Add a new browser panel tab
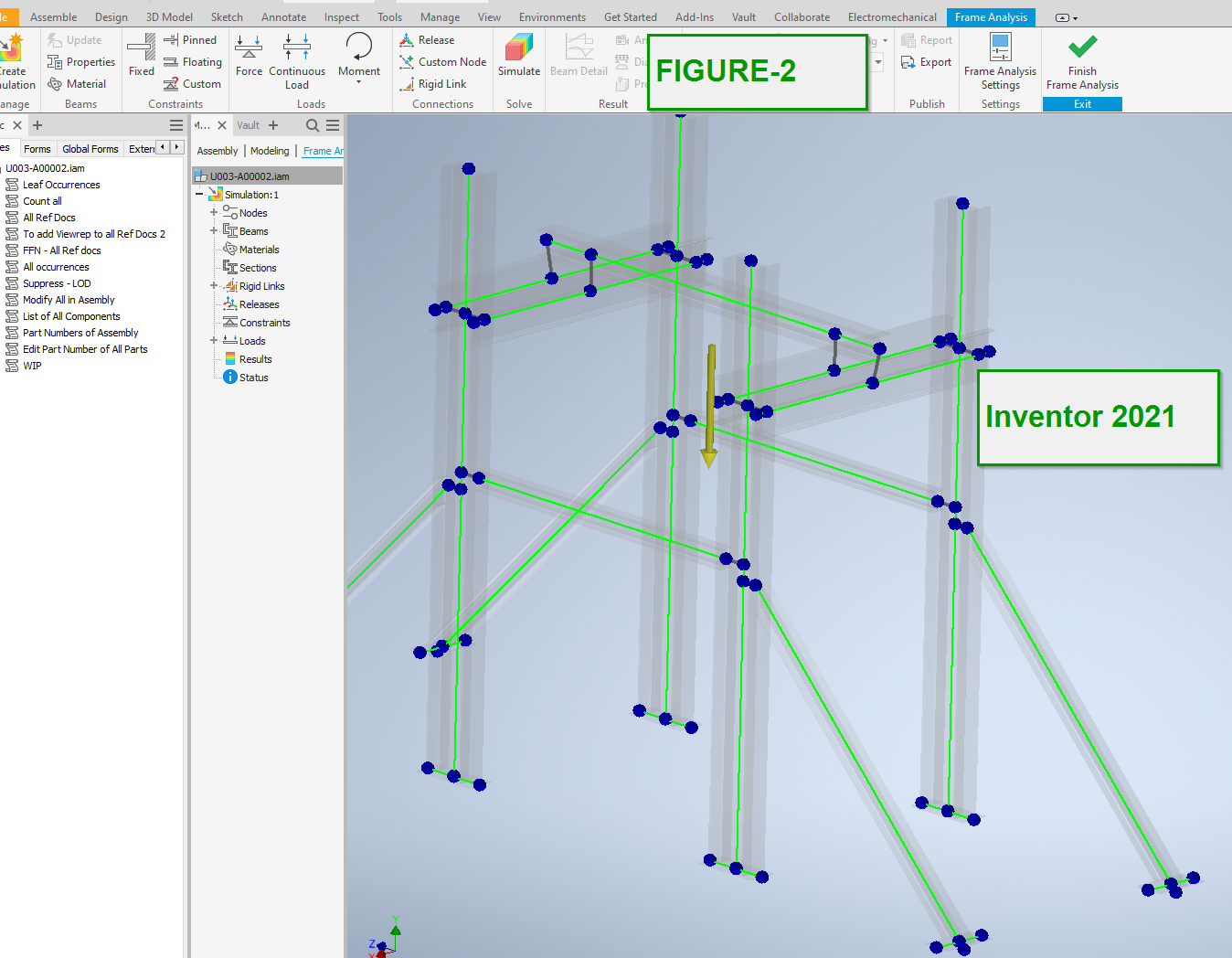 point(273,125)
